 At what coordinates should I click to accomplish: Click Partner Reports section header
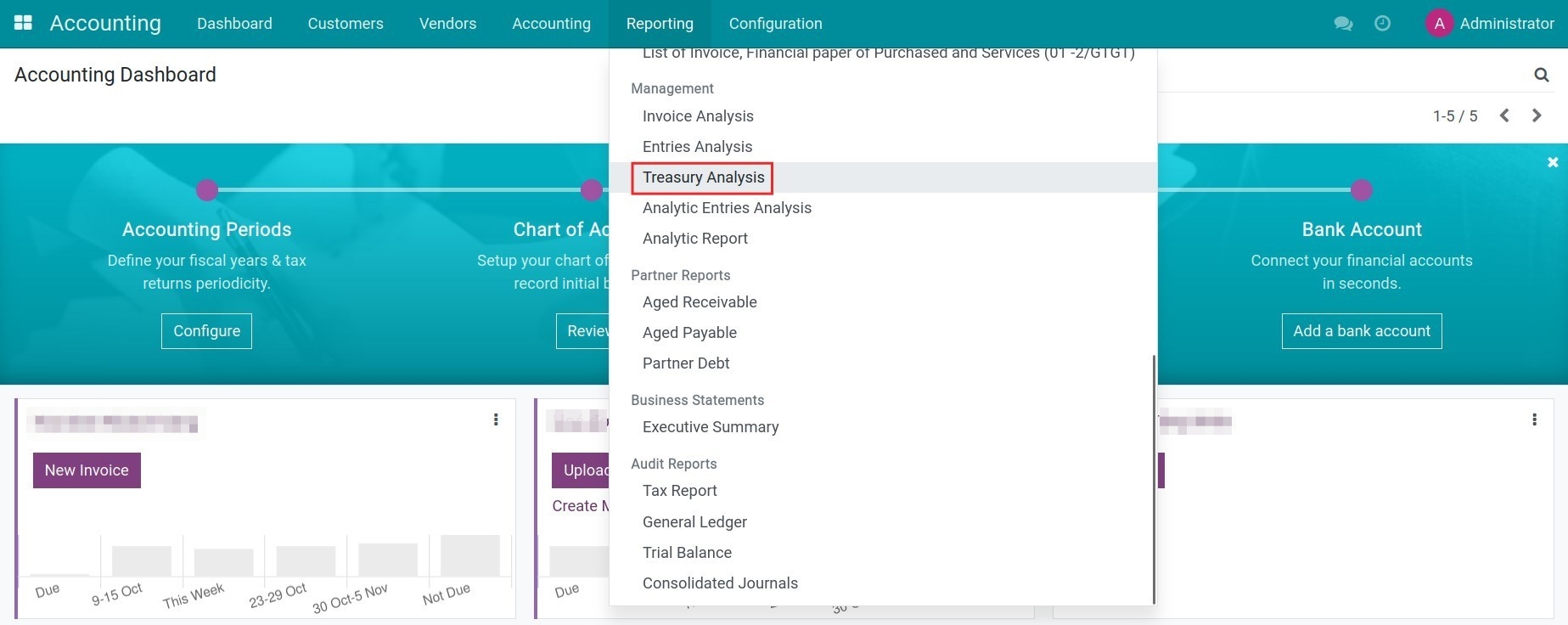click(681, 275)
